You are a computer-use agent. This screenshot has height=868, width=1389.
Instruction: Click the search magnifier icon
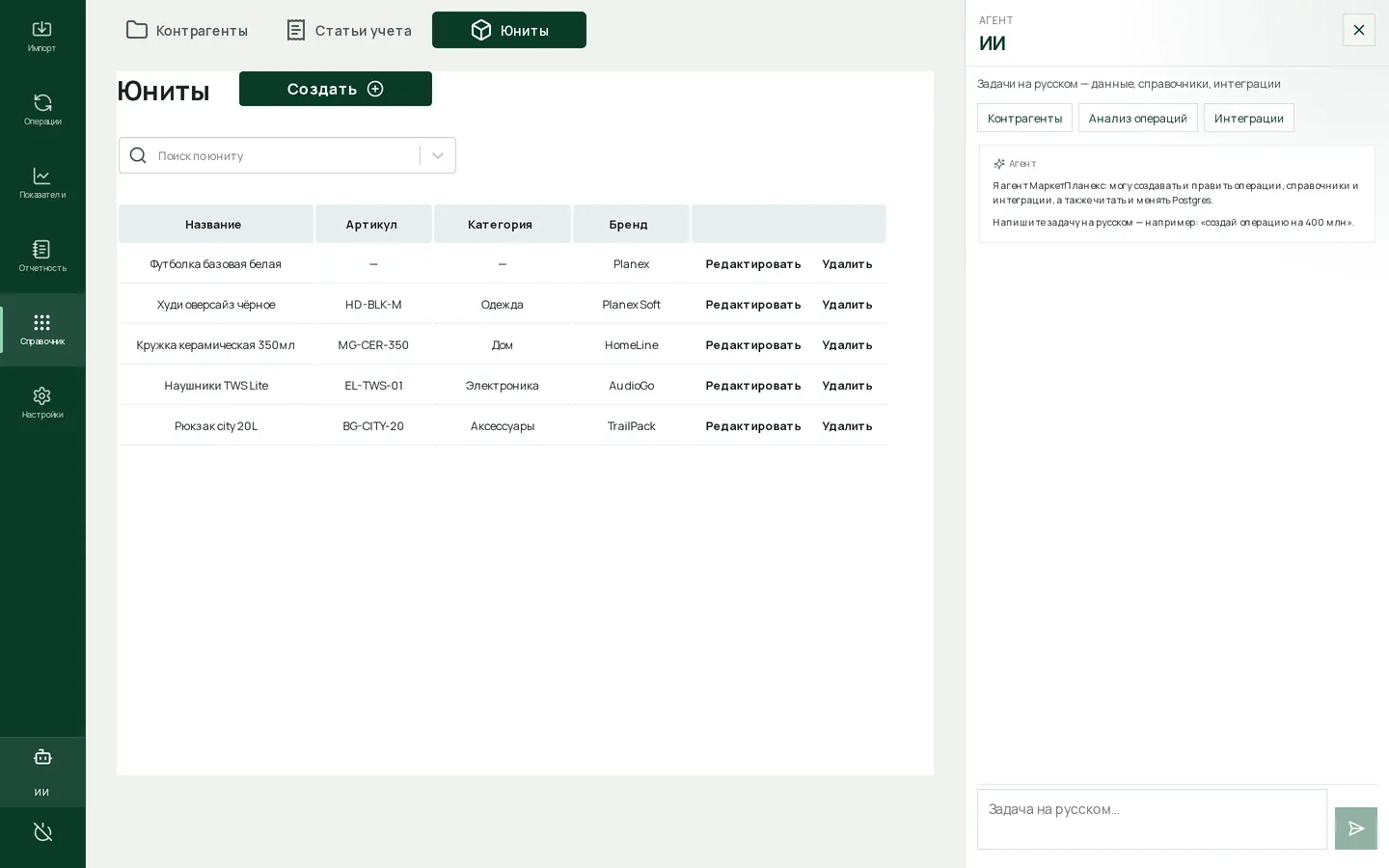(138, 155)
